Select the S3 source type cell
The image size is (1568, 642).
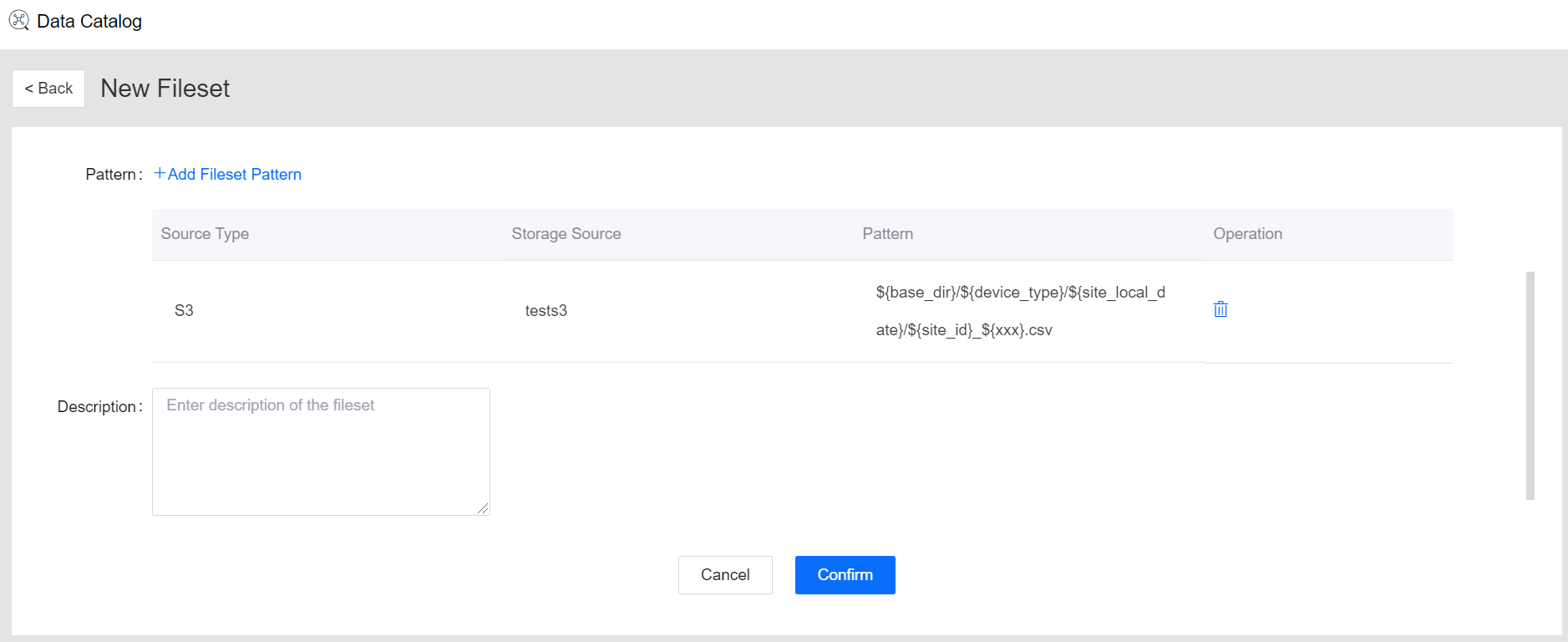(184, 311)
